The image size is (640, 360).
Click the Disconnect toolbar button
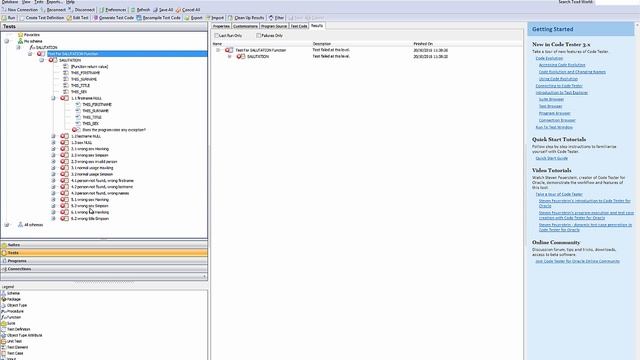[x=81, y=9]
